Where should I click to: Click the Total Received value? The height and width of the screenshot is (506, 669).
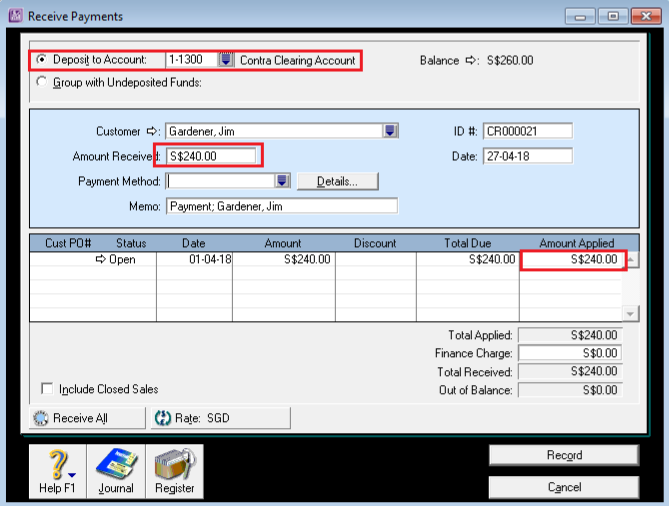pyautogui.click(x=570, y=371)
